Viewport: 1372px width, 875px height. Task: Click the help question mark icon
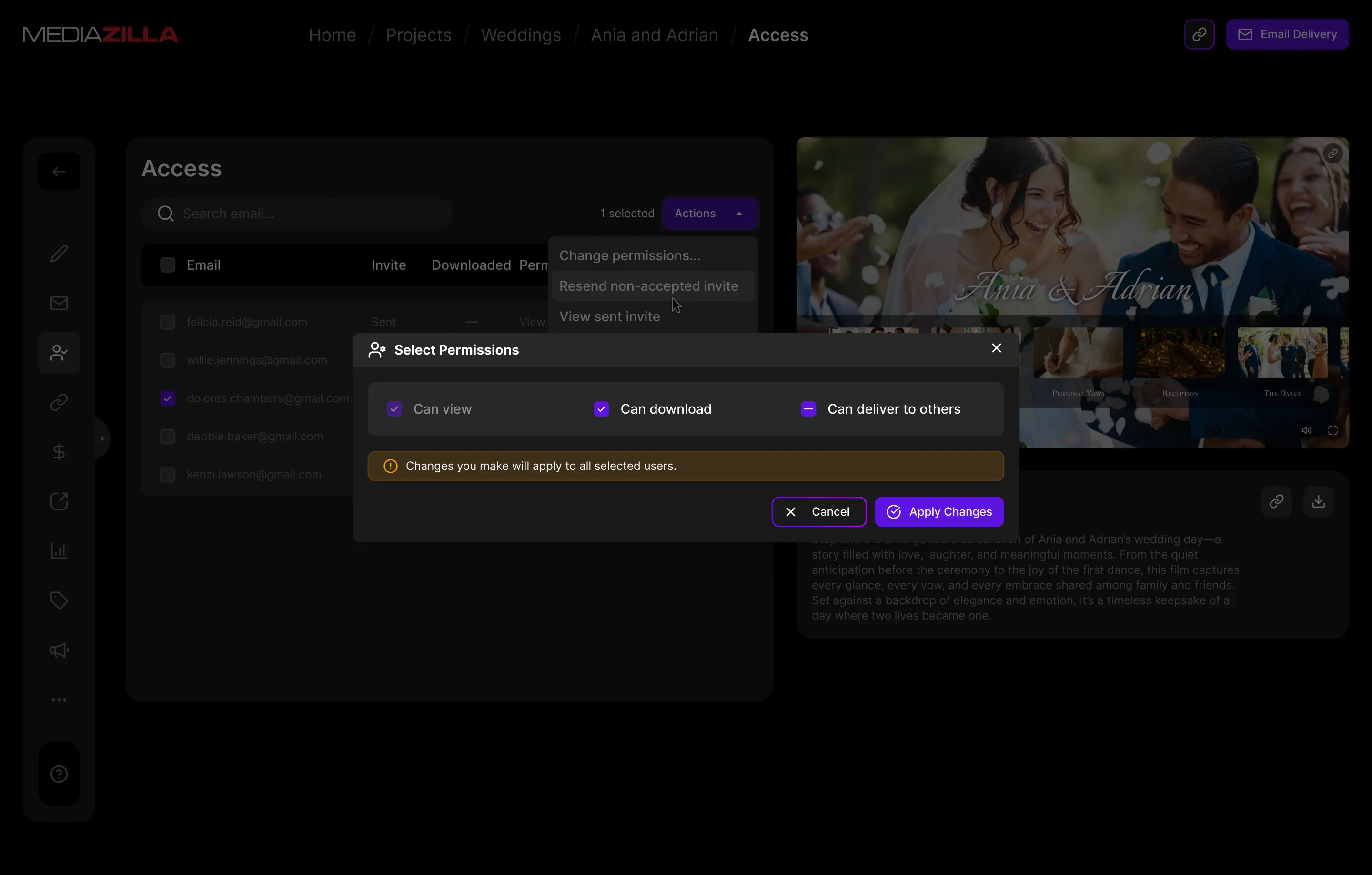point(59,773)
